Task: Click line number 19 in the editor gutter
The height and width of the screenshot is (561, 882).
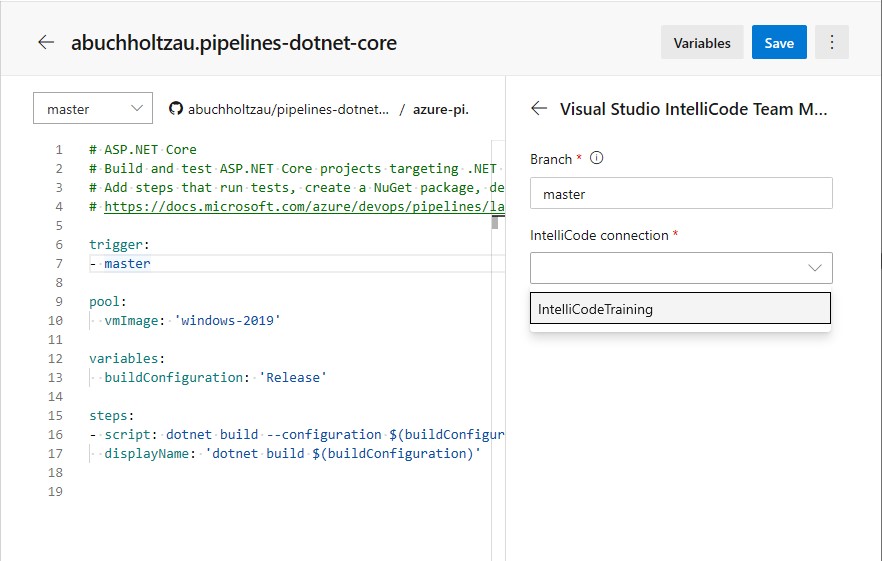Action: coord(55,491)
